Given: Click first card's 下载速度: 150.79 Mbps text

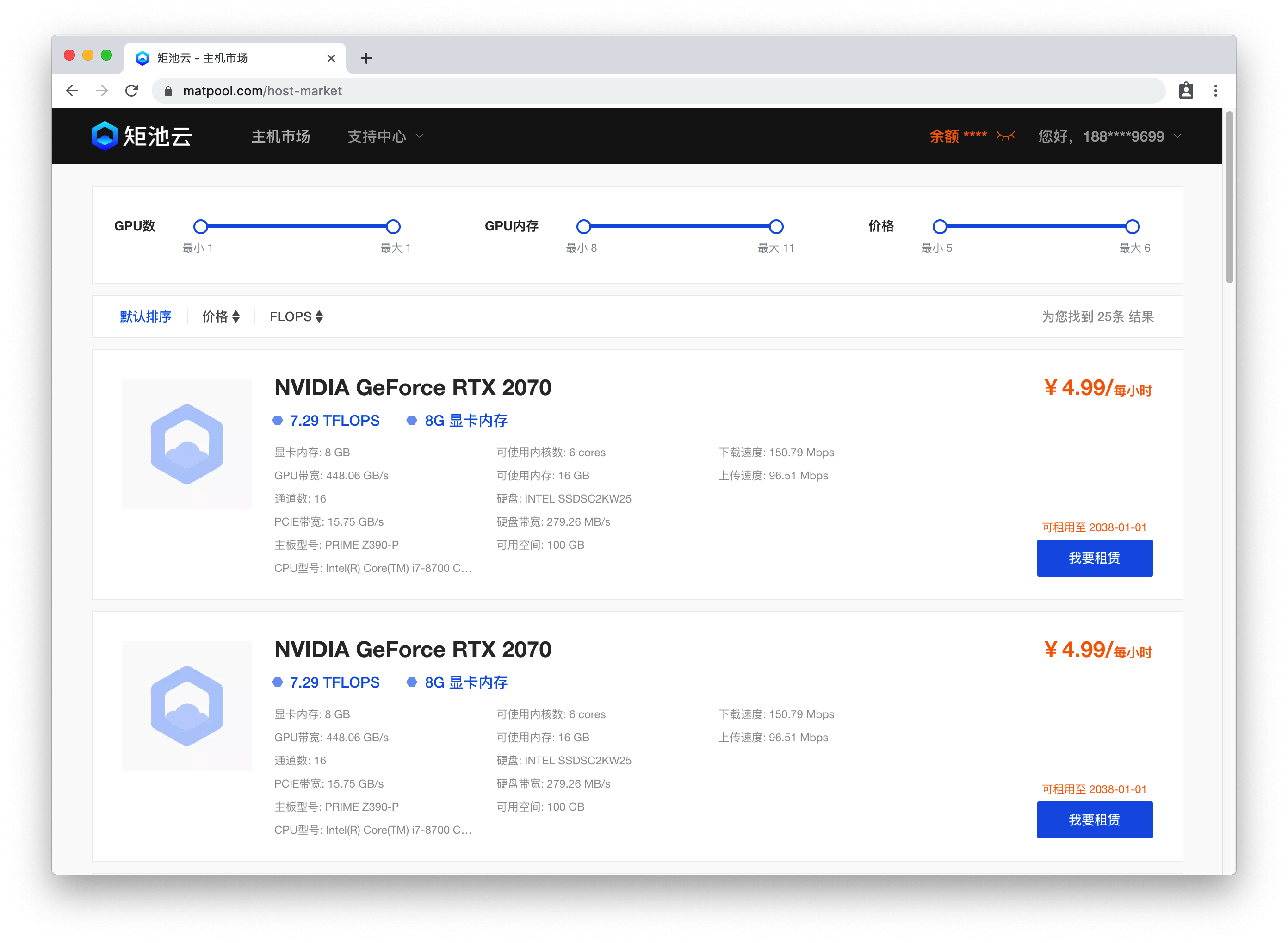Looking at the screenshot, I should (x=776, y=453).
